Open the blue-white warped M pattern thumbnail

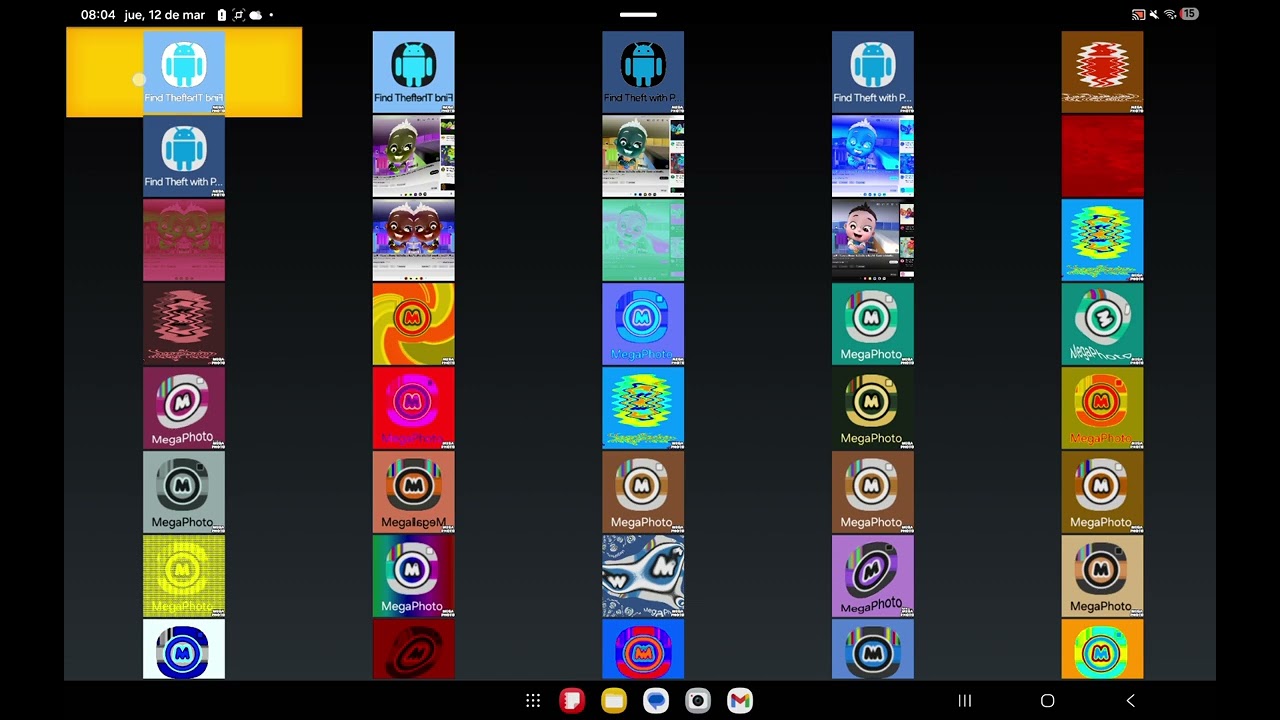643,576
